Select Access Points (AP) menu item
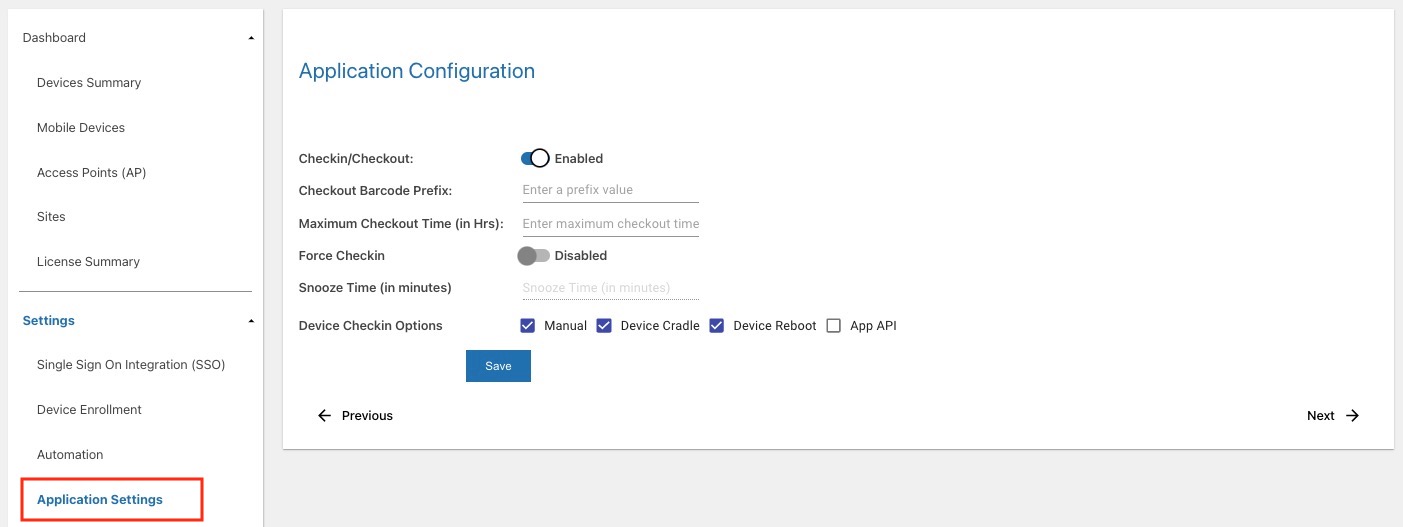Screen dimensions: 1403x527 [92, 173]
